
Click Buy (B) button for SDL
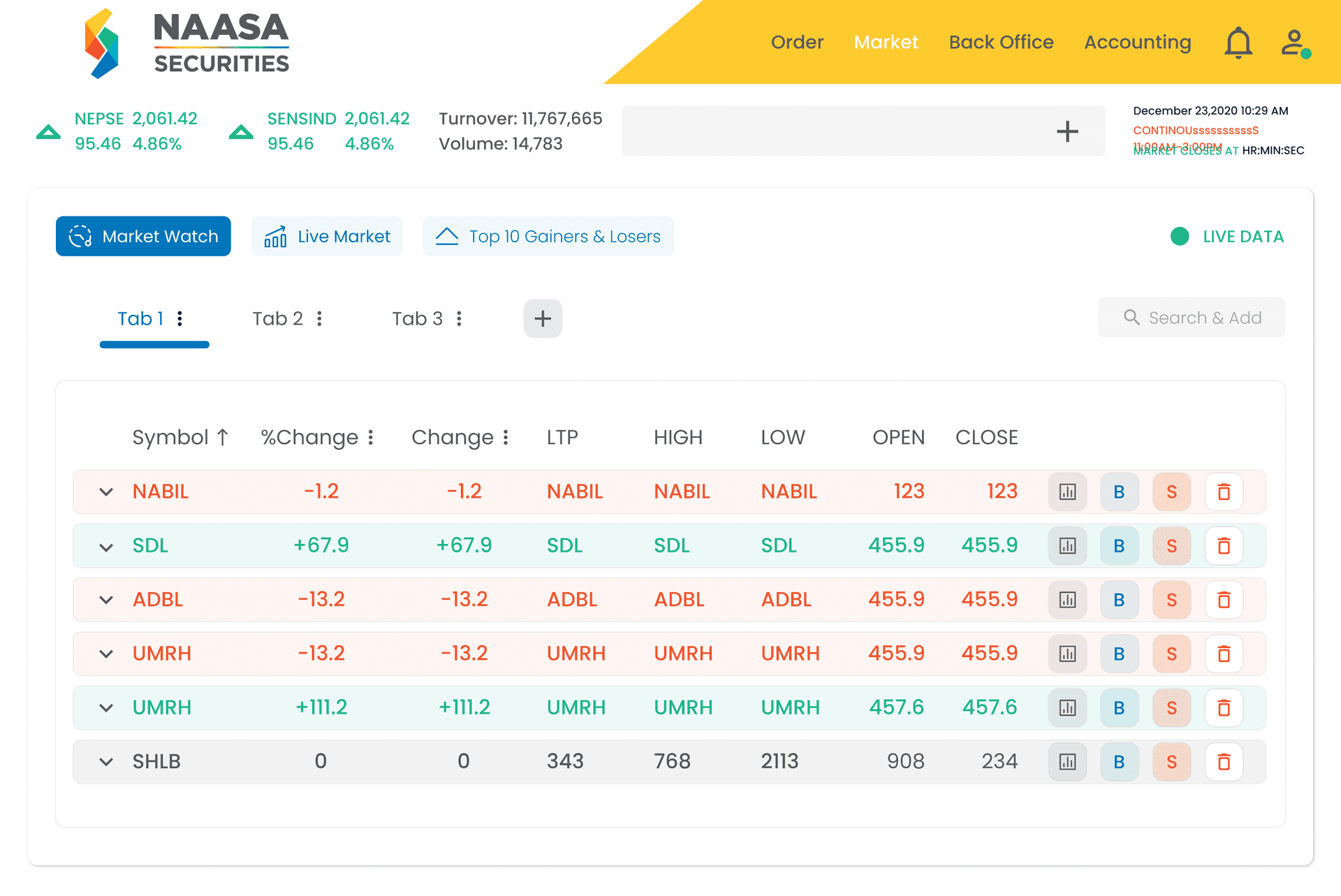click(1119, 545)
